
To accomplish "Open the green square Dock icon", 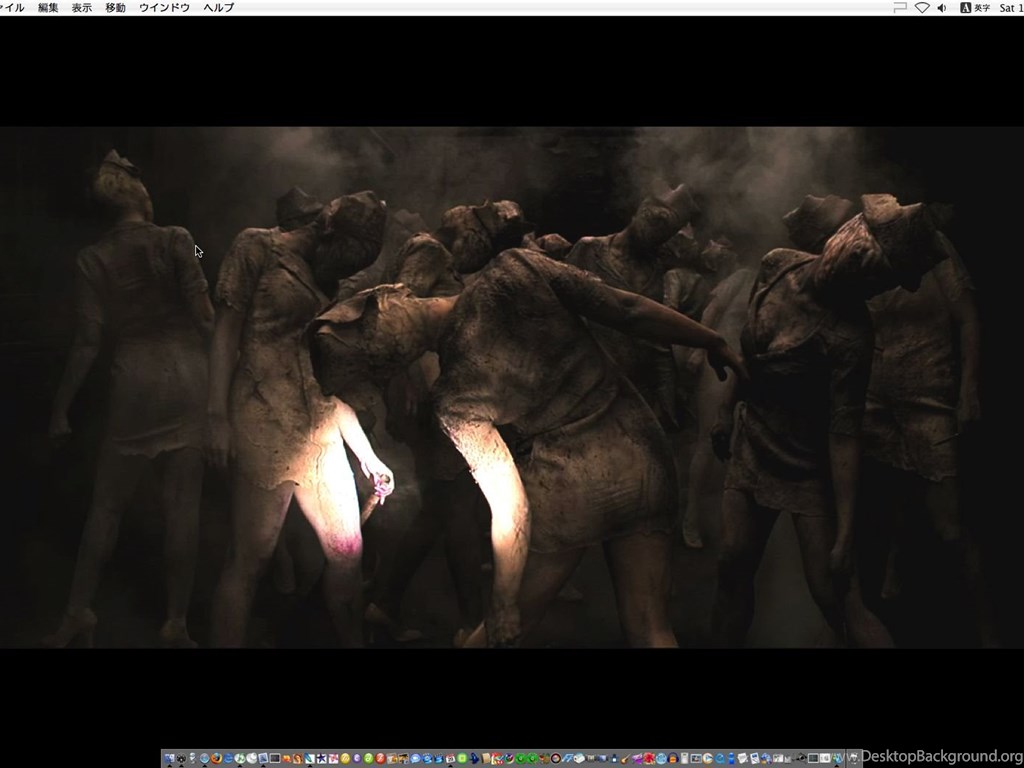I will 462,758.
